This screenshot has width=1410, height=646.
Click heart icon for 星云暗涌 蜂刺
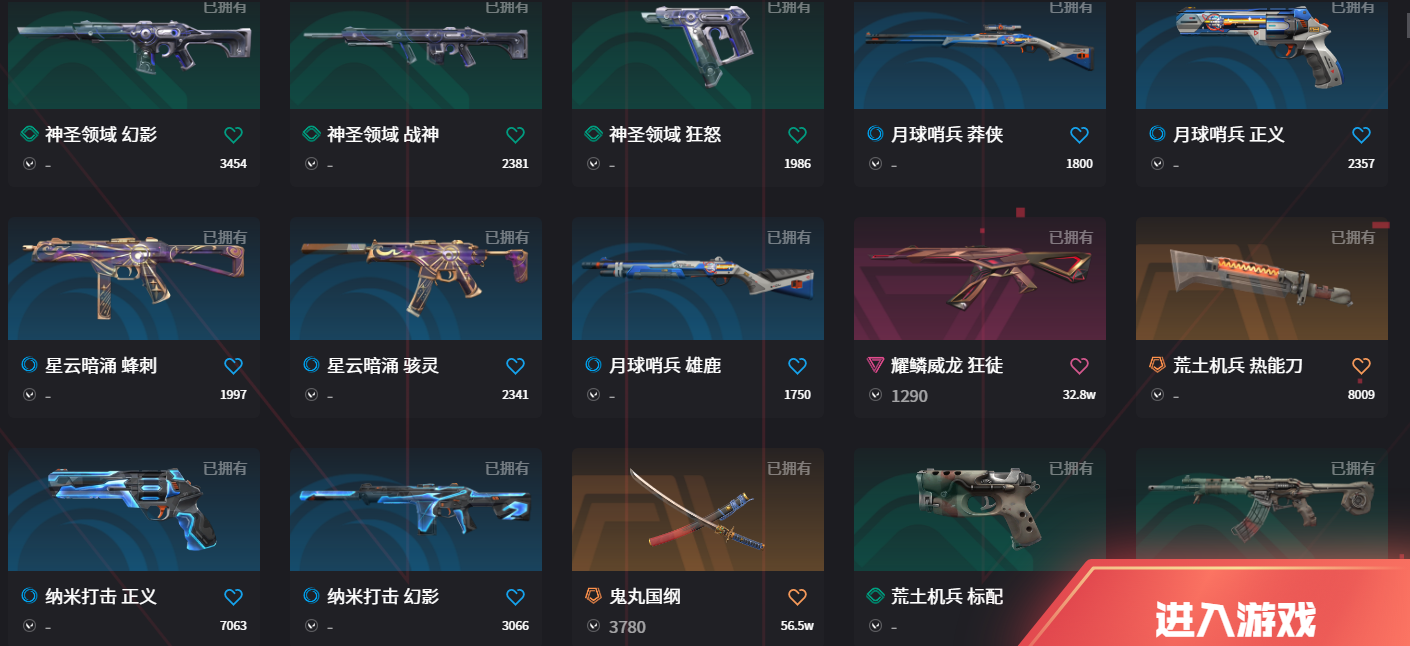coord(233,365)
